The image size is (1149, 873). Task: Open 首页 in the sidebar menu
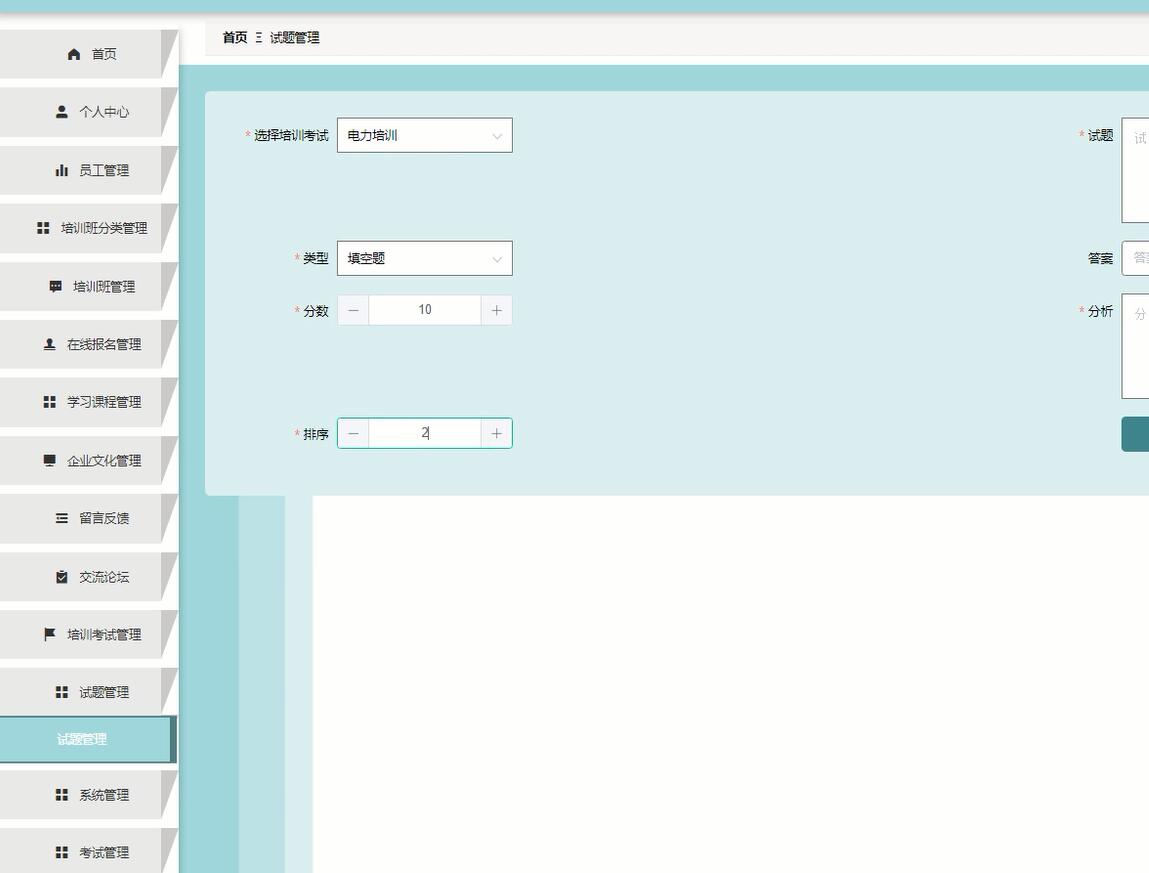[88, 54]
